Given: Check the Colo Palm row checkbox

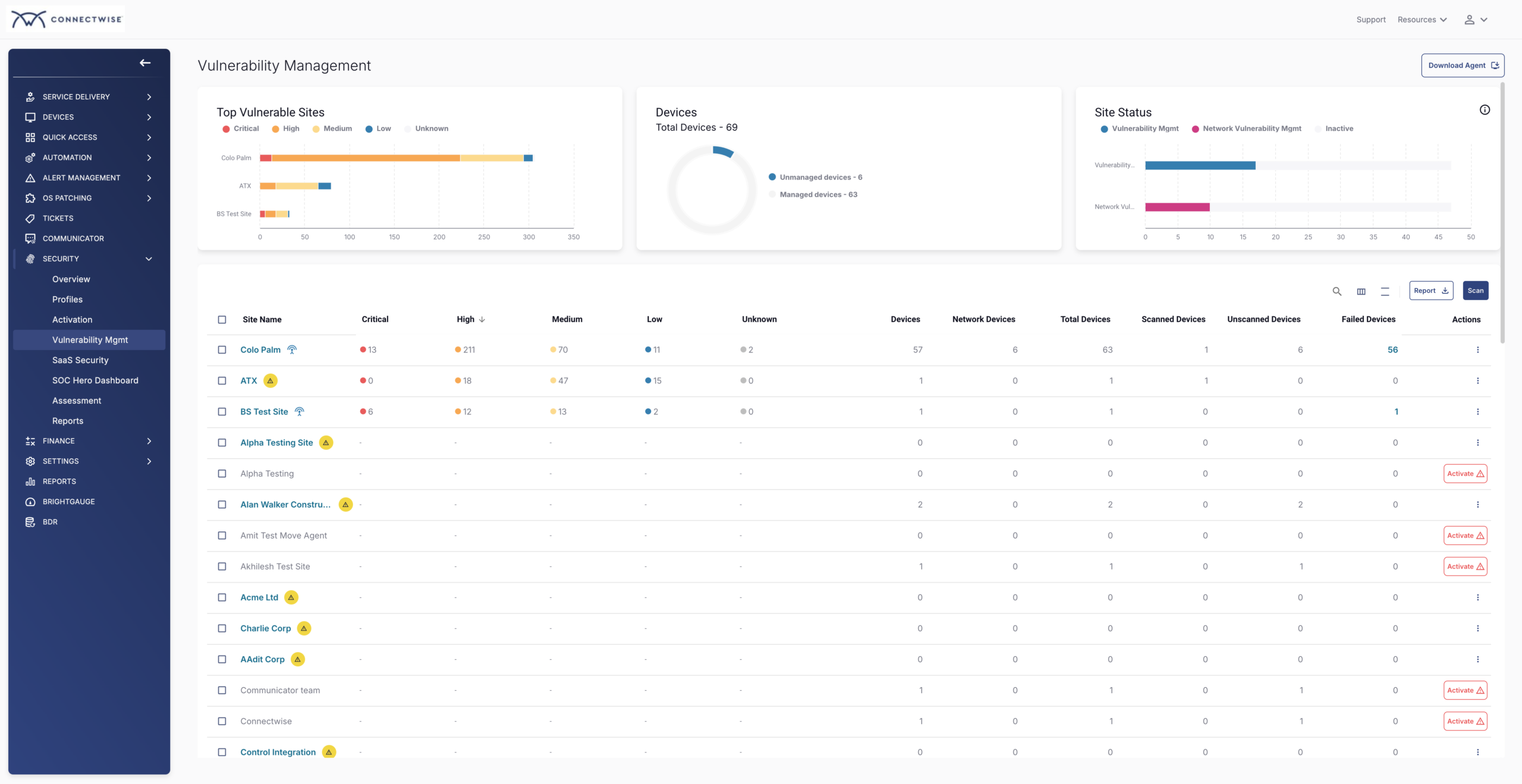Looking at the screenshot, I should point(222,350).
